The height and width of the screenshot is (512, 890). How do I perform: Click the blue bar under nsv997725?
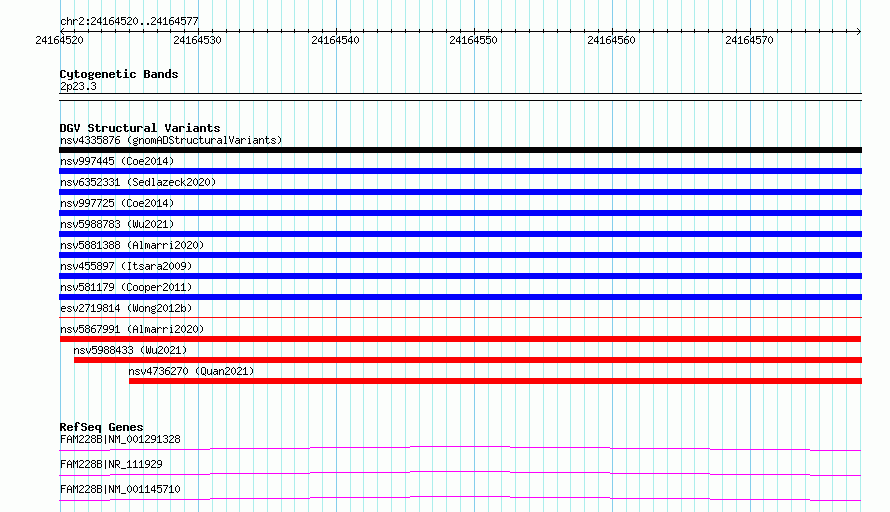click(460, 213)
